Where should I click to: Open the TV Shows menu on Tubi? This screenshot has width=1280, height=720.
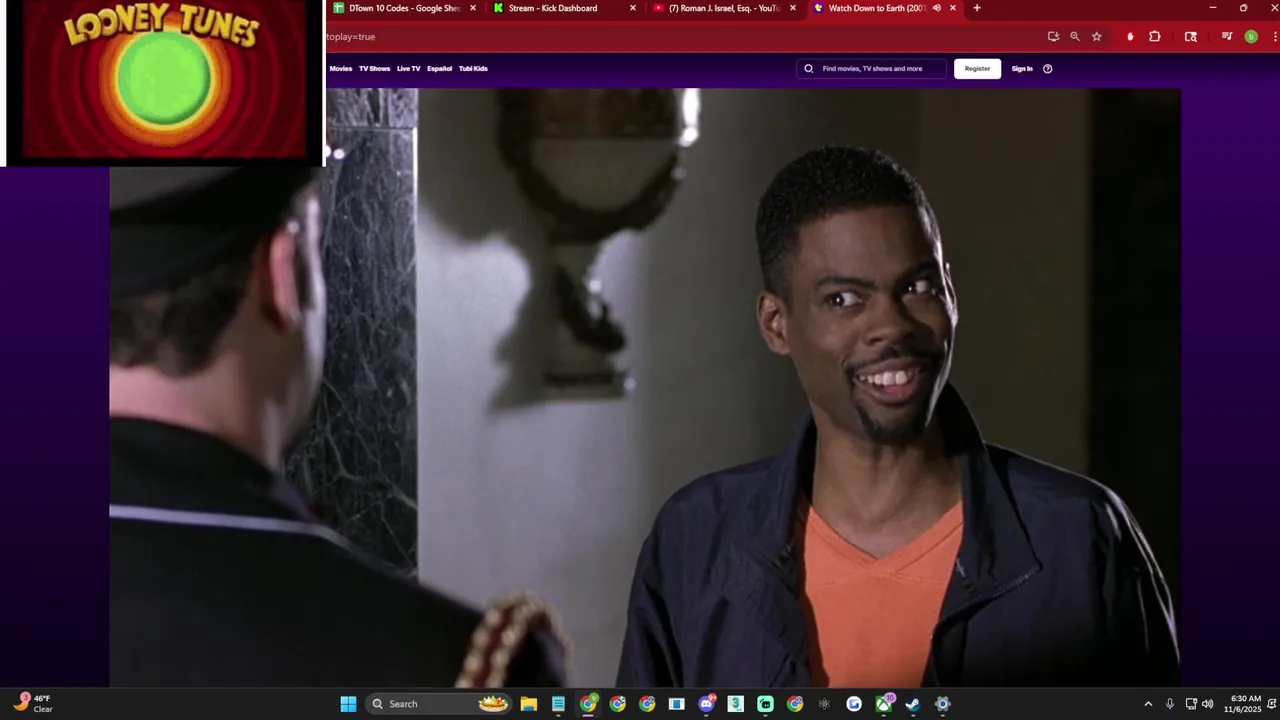(x=375, y=69)
